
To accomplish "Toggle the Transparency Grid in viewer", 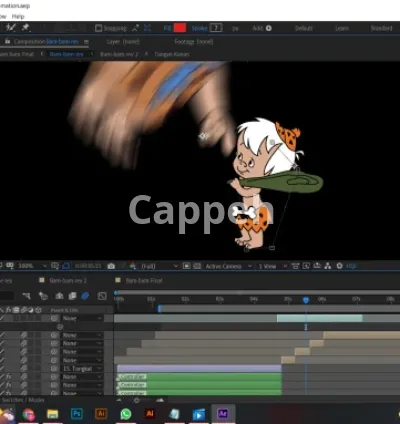I will point(197,266).
